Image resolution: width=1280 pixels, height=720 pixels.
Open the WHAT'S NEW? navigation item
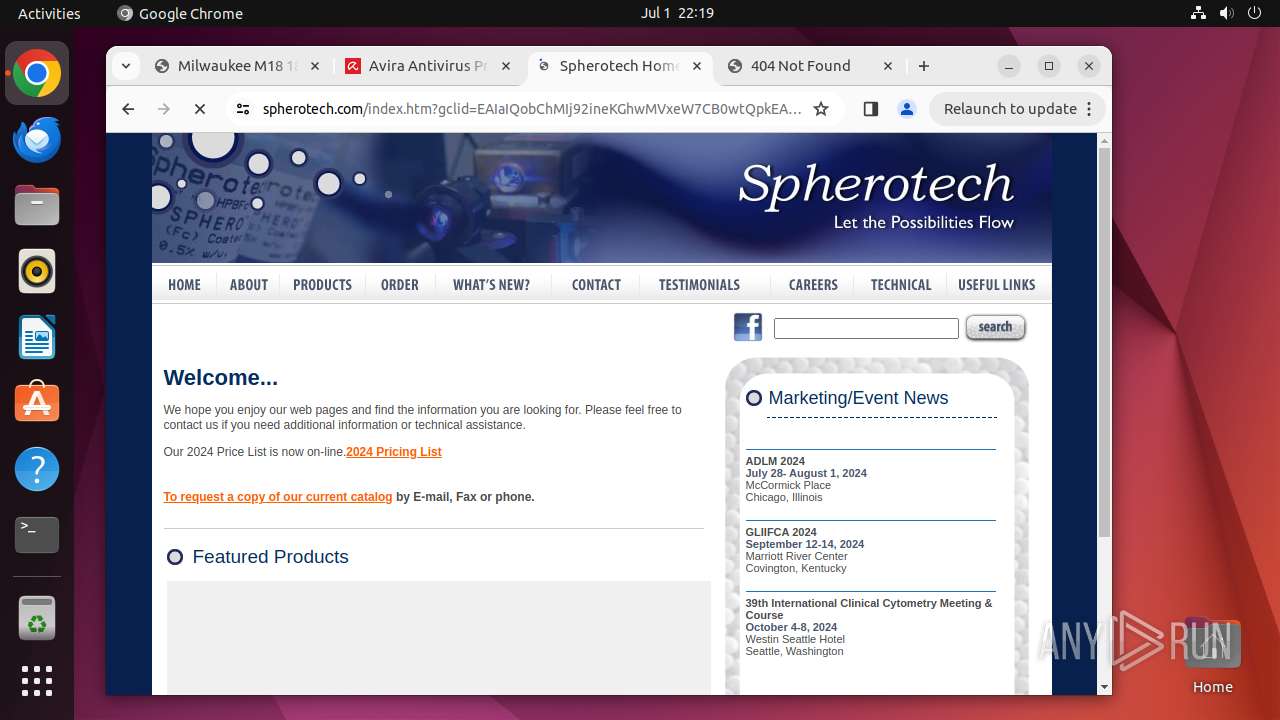tap(491, 285)
